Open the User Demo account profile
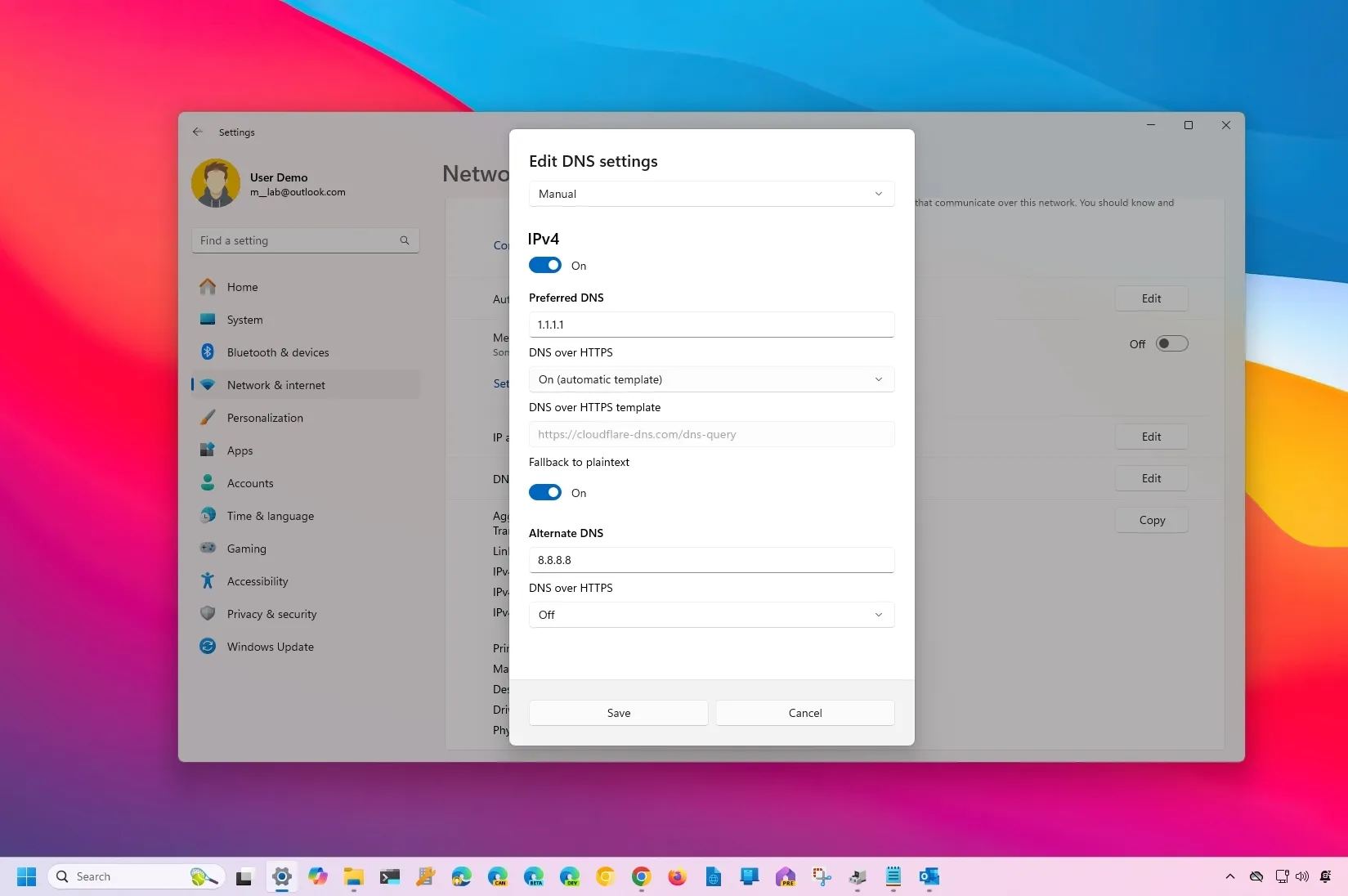This screenshot has height=896, width=1348. [270, 183]
